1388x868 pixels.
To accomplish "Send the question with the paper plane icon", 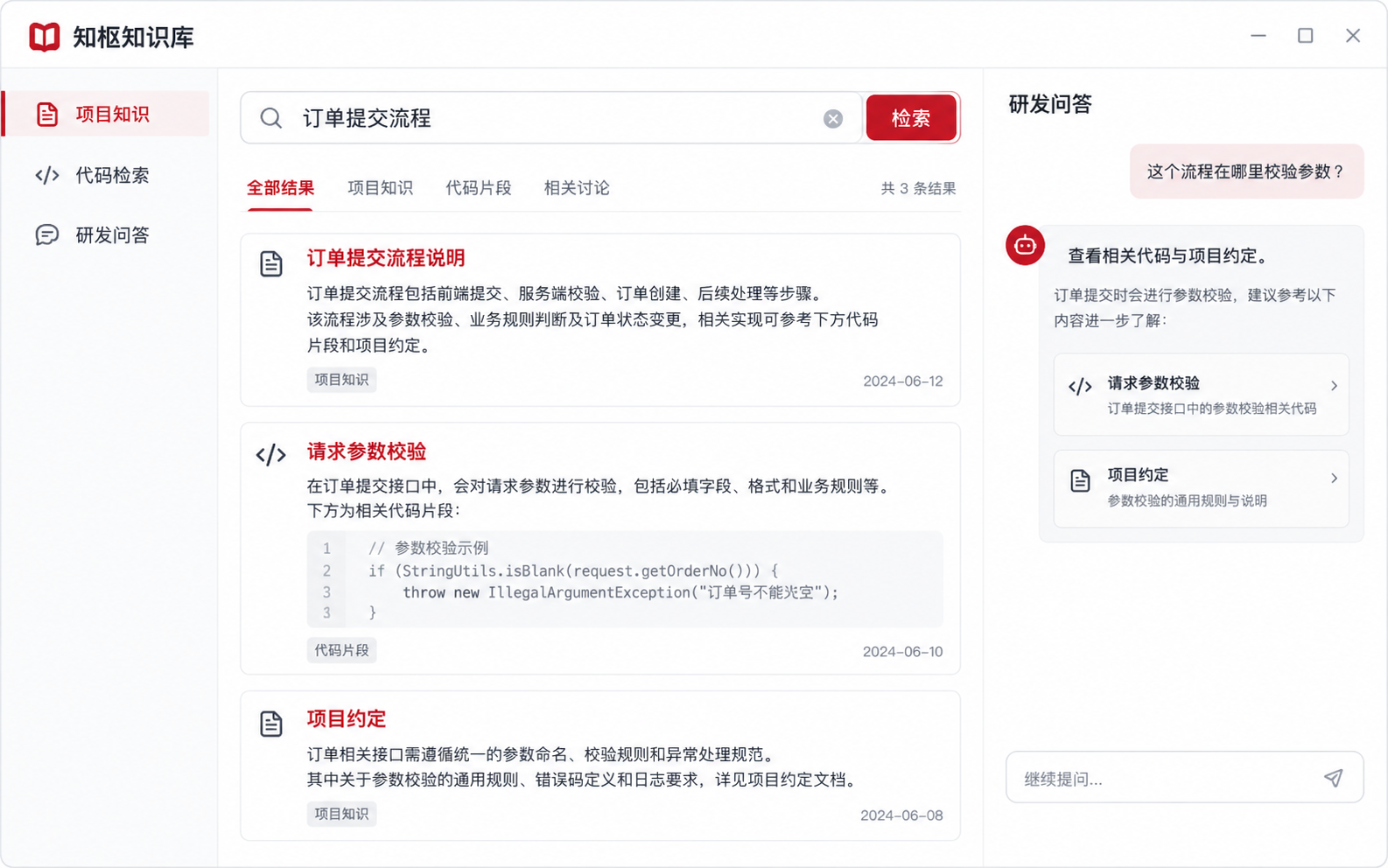I will pyautogui.click(x=1333, y=778).
